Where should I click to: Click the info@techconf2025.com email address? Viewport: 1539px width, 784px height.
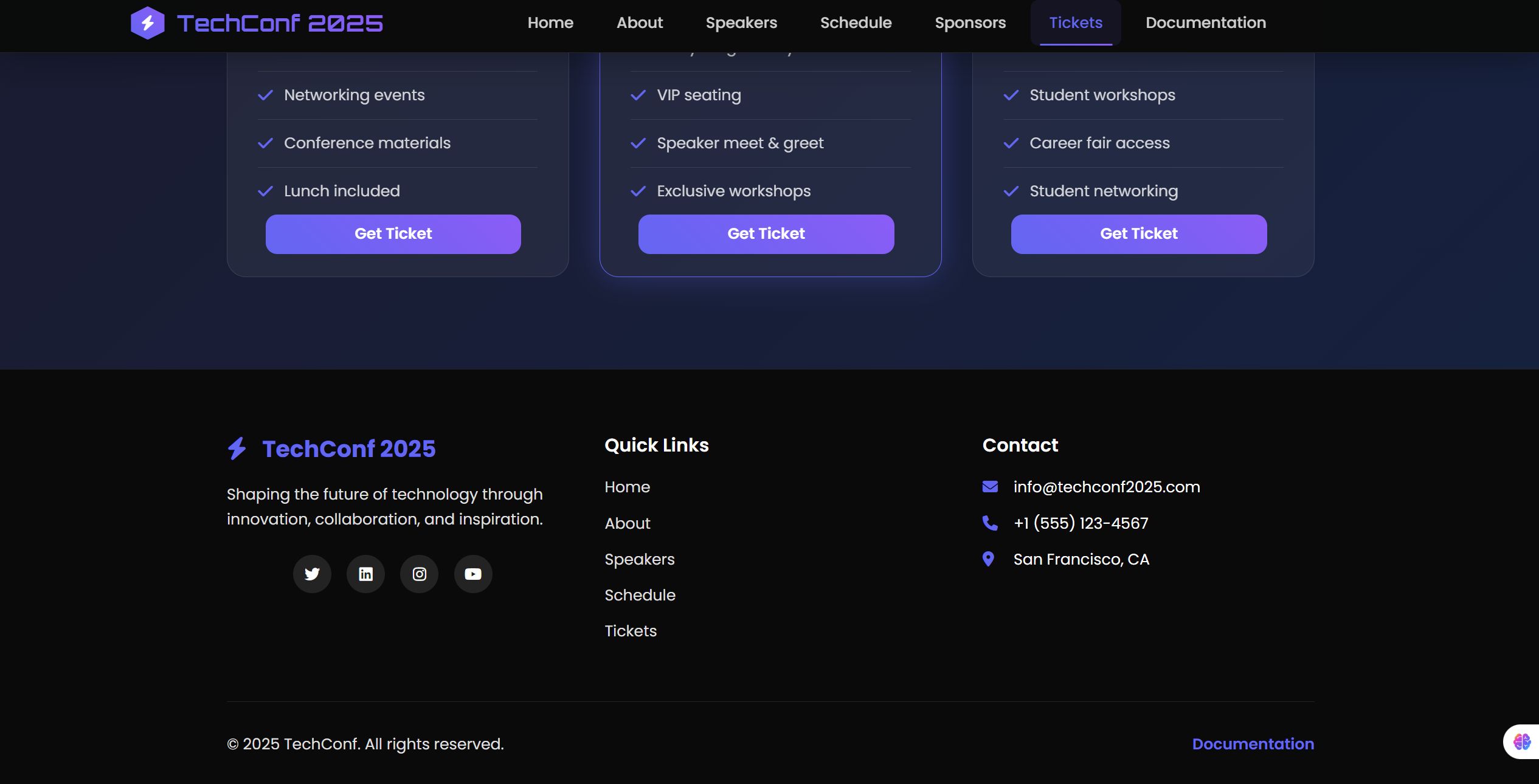point(1106,487)
